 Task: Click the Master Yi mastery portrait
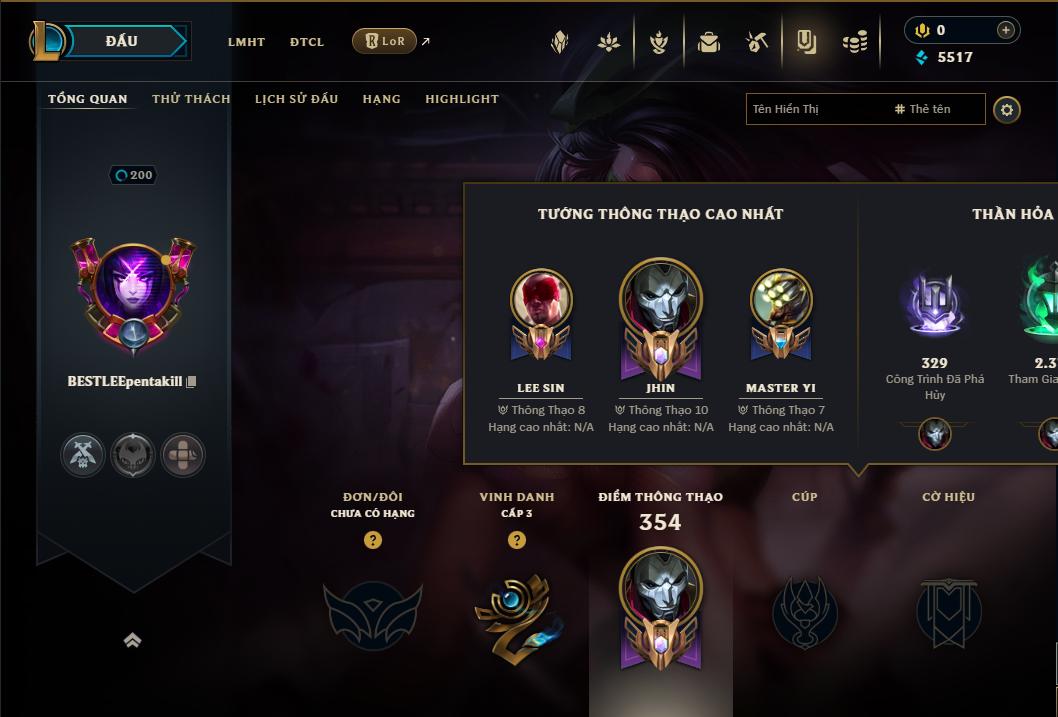(x=781, y=316)
